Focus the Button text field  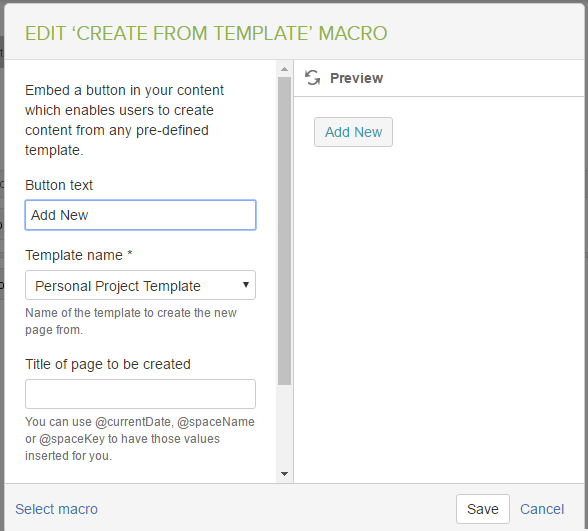click(140, 215)
